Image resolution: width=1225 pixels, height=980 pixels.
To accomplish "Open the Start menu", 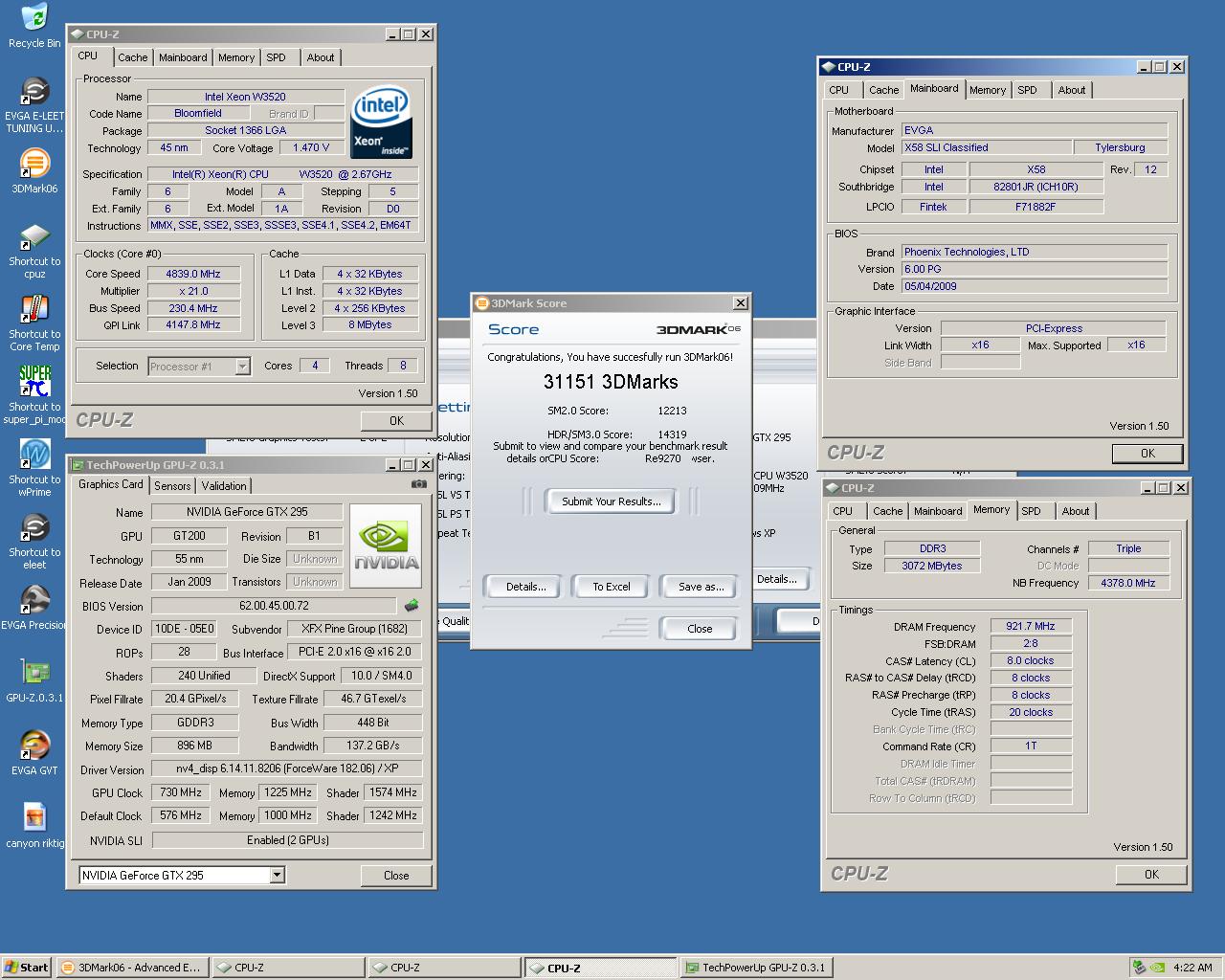I will point(26,968).
